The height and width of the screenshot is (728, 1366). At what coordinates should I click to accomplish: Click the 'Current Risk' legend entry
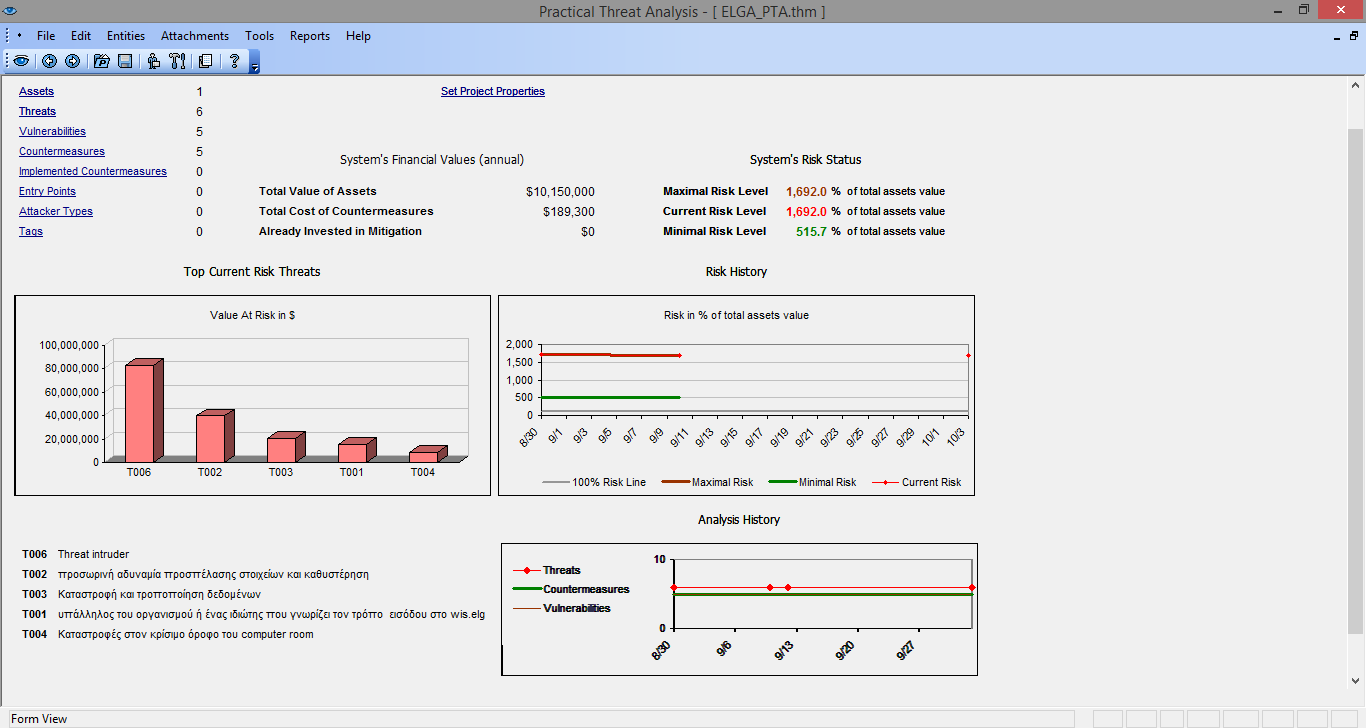pos(916,482)
